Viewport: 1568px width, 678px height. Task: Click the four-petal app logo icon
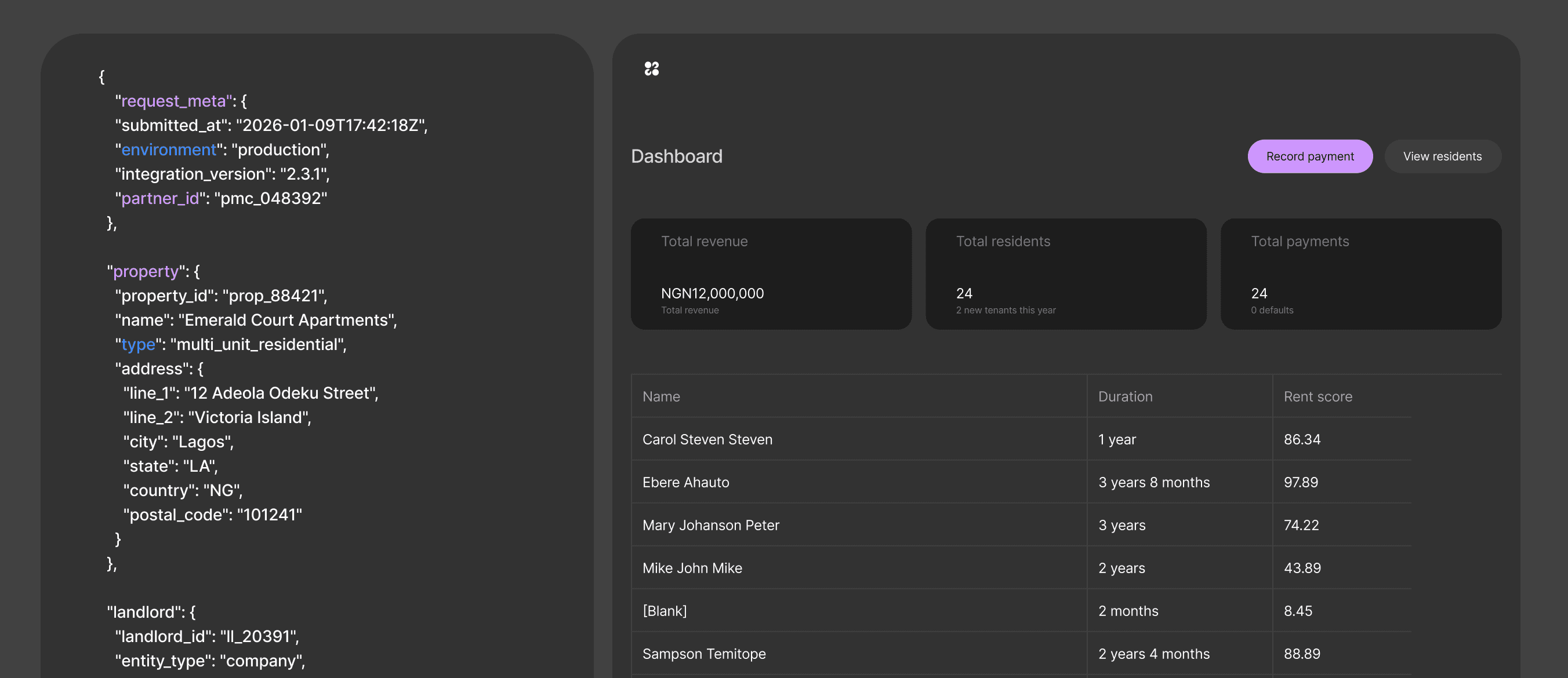651,69
